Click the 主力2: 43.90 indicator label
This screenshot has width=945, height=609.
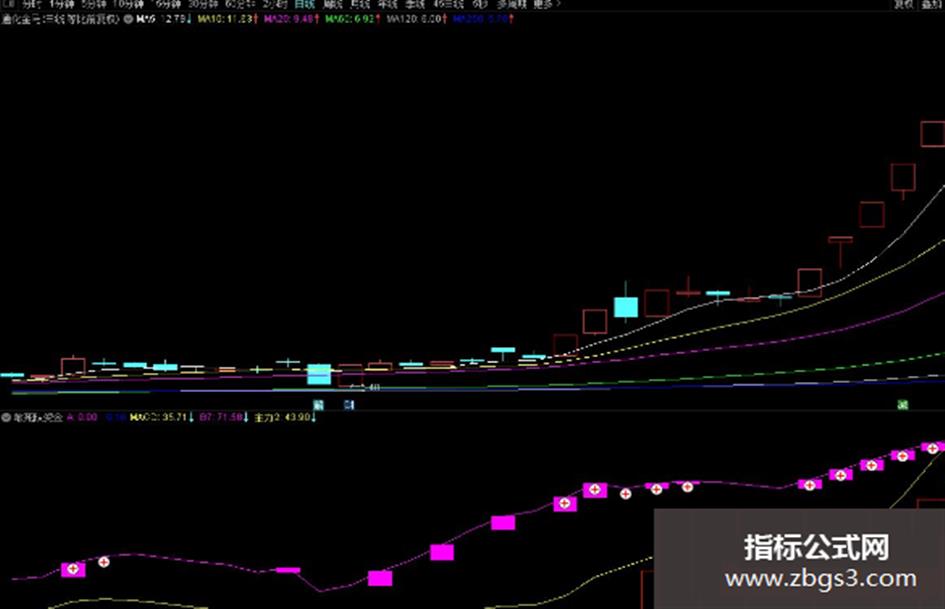click(285, 417)
